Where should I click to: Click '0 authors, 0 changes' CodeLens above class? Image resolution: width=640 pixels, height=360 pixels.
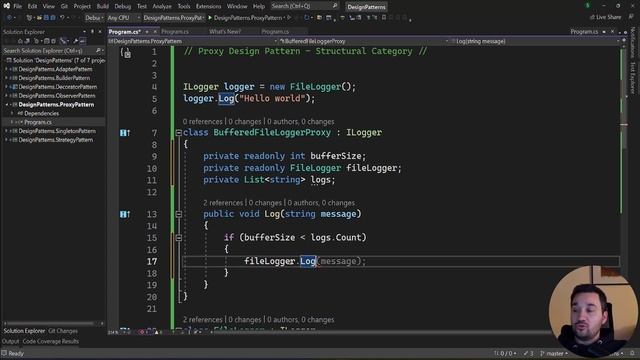point(300,122)
